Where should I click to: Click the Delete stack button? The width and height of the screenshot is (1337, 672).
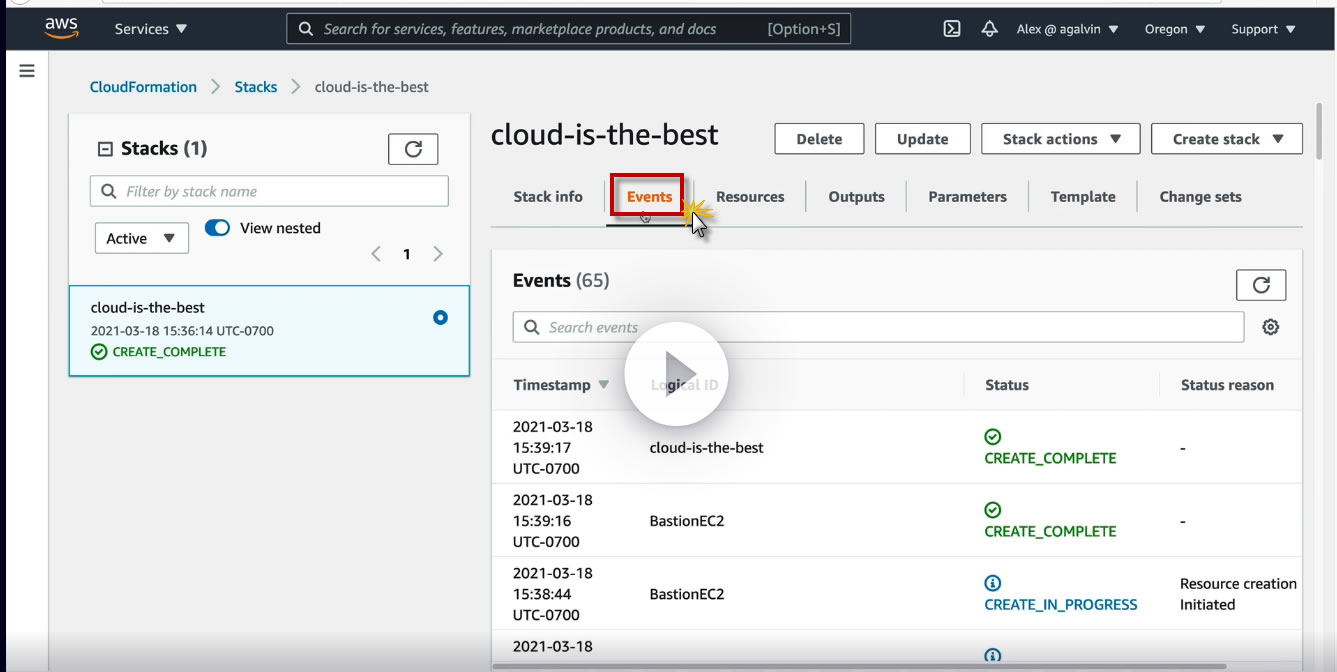click(819, 139)
